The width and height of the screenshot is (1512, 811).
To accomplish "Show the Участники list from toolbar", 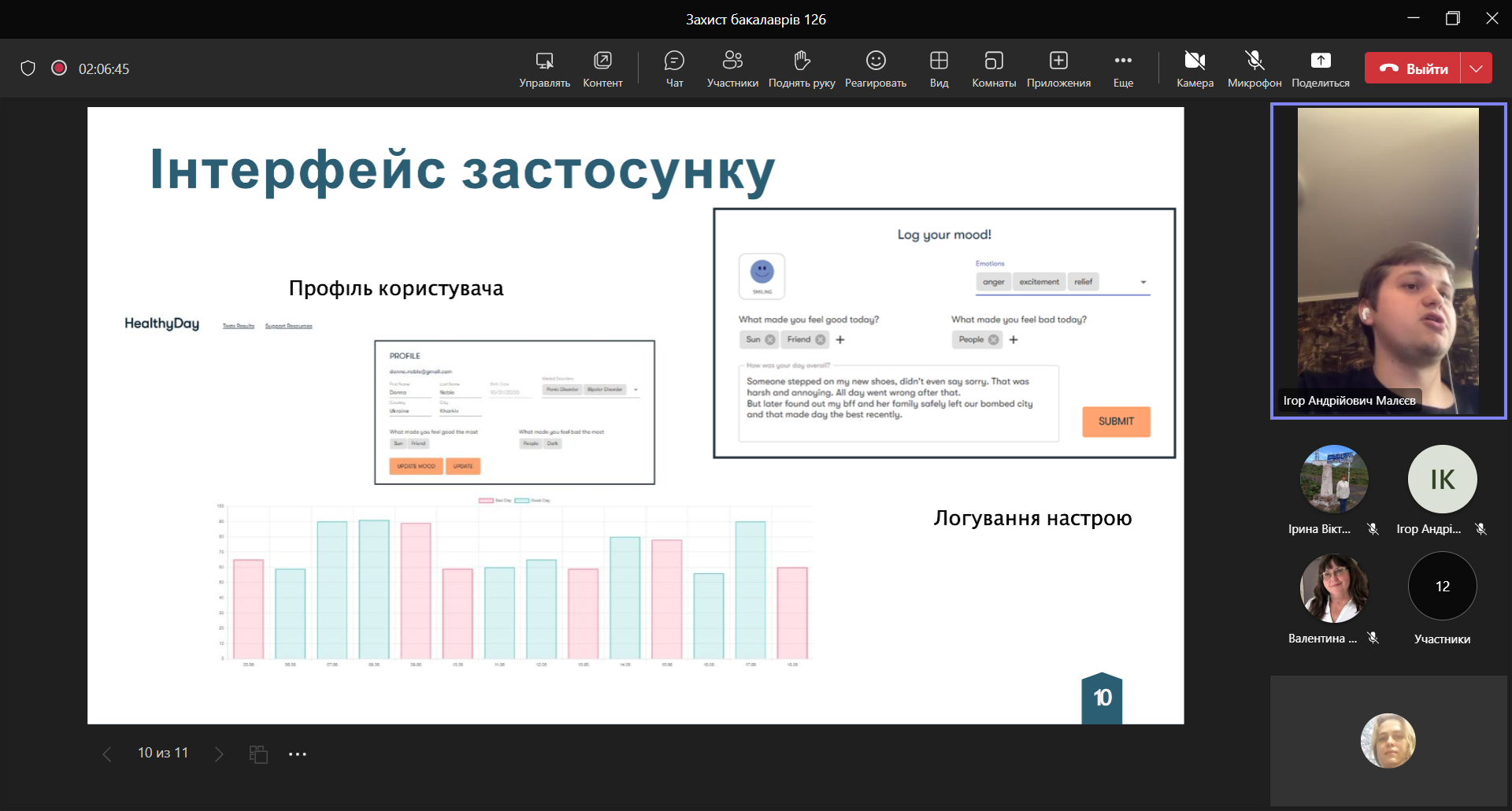I will pyautogui.click(x=732, y=69).
